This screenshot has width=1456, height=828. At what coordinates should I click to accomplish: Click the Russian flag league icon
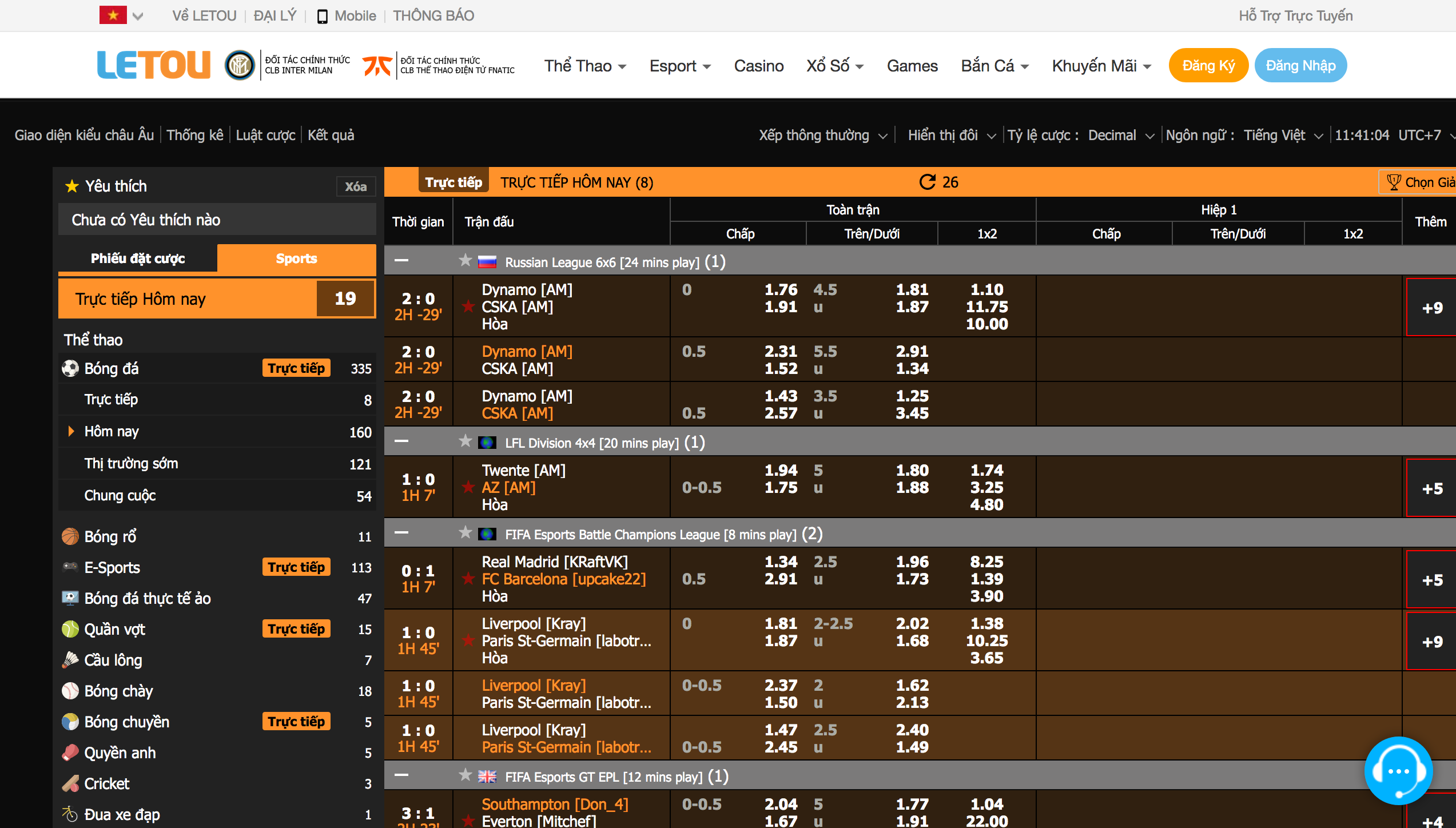[487, 262]
